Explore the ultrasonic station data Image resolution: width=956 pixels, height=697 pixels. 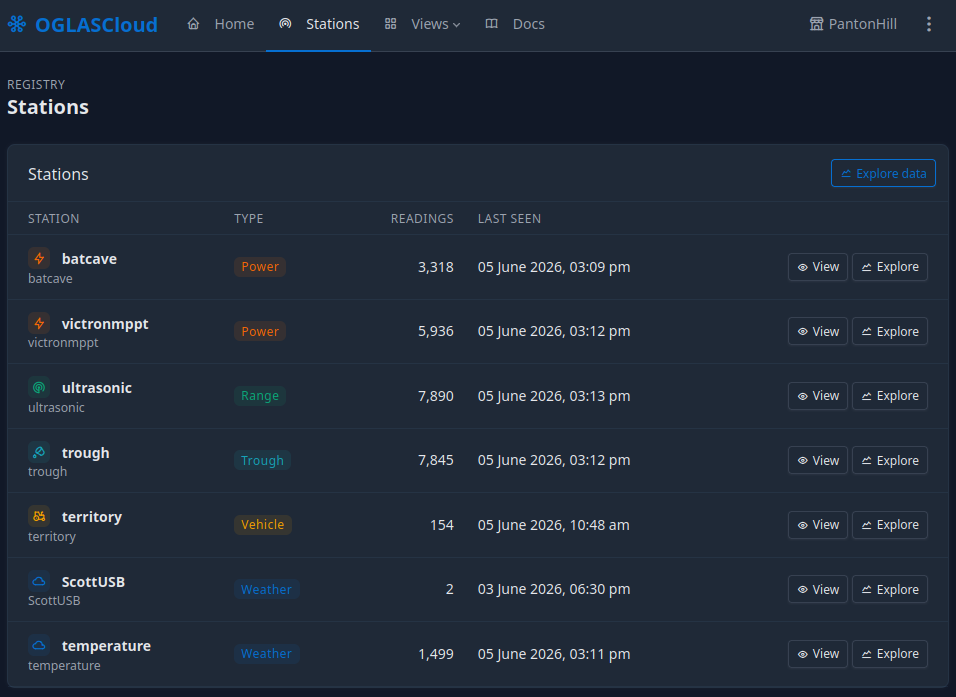click(890, 396)
